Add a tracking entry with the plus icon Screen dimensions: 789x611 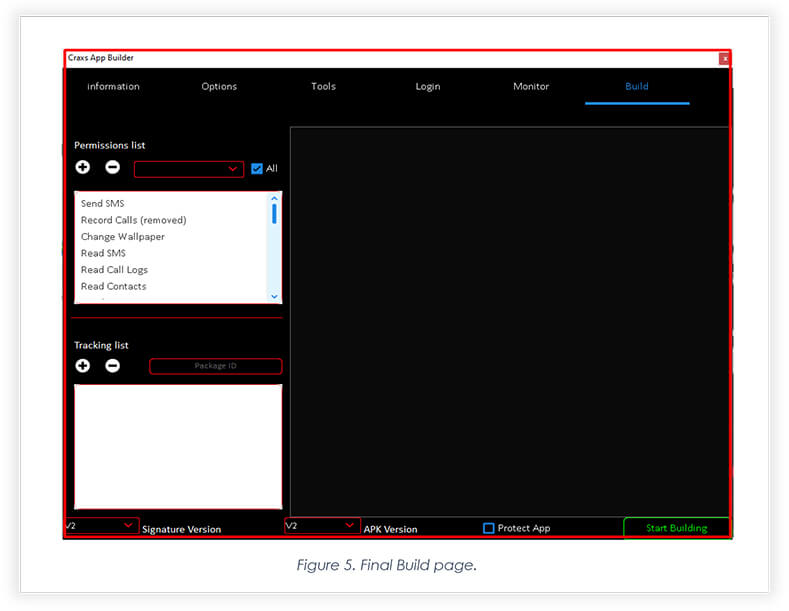click(83, 365)
